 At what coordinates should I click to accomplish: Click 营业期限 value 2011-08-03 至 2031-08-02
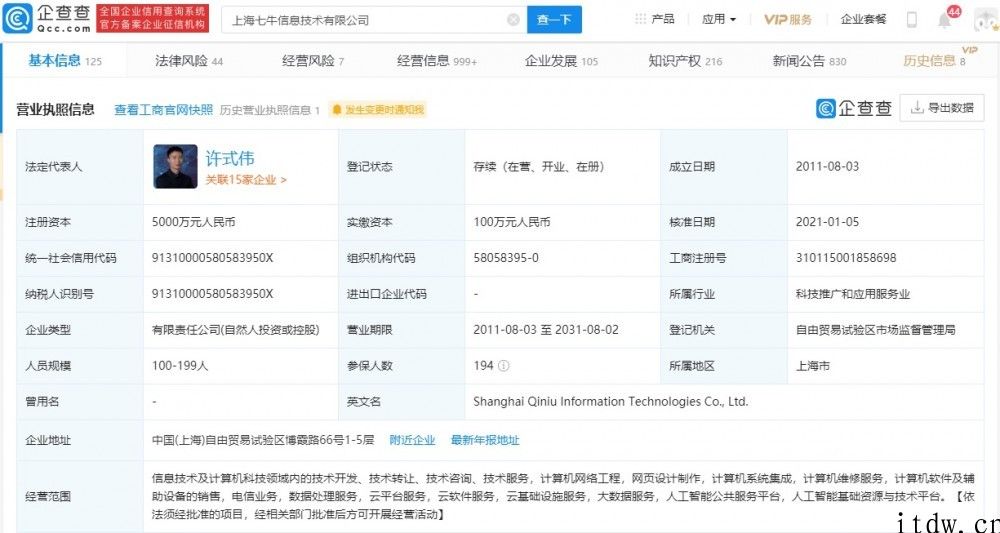546,330
